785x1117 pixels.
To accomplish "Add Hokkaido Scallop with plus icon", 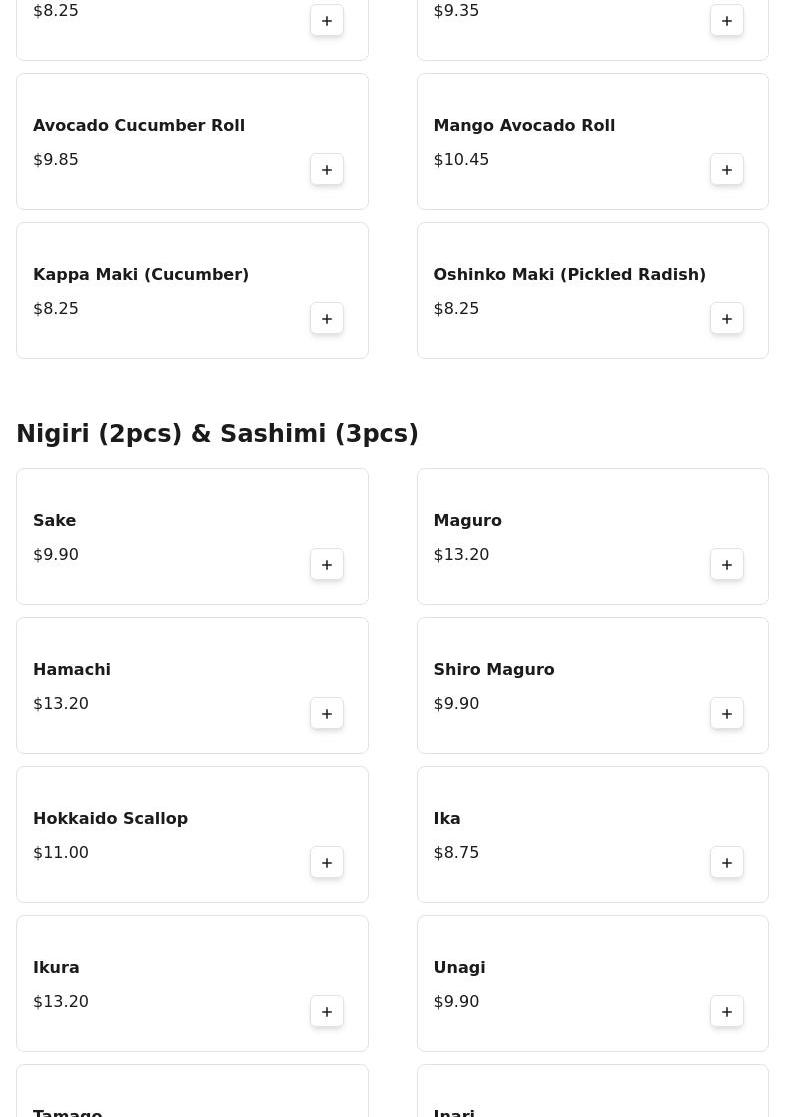I will [x=327, y=863].
